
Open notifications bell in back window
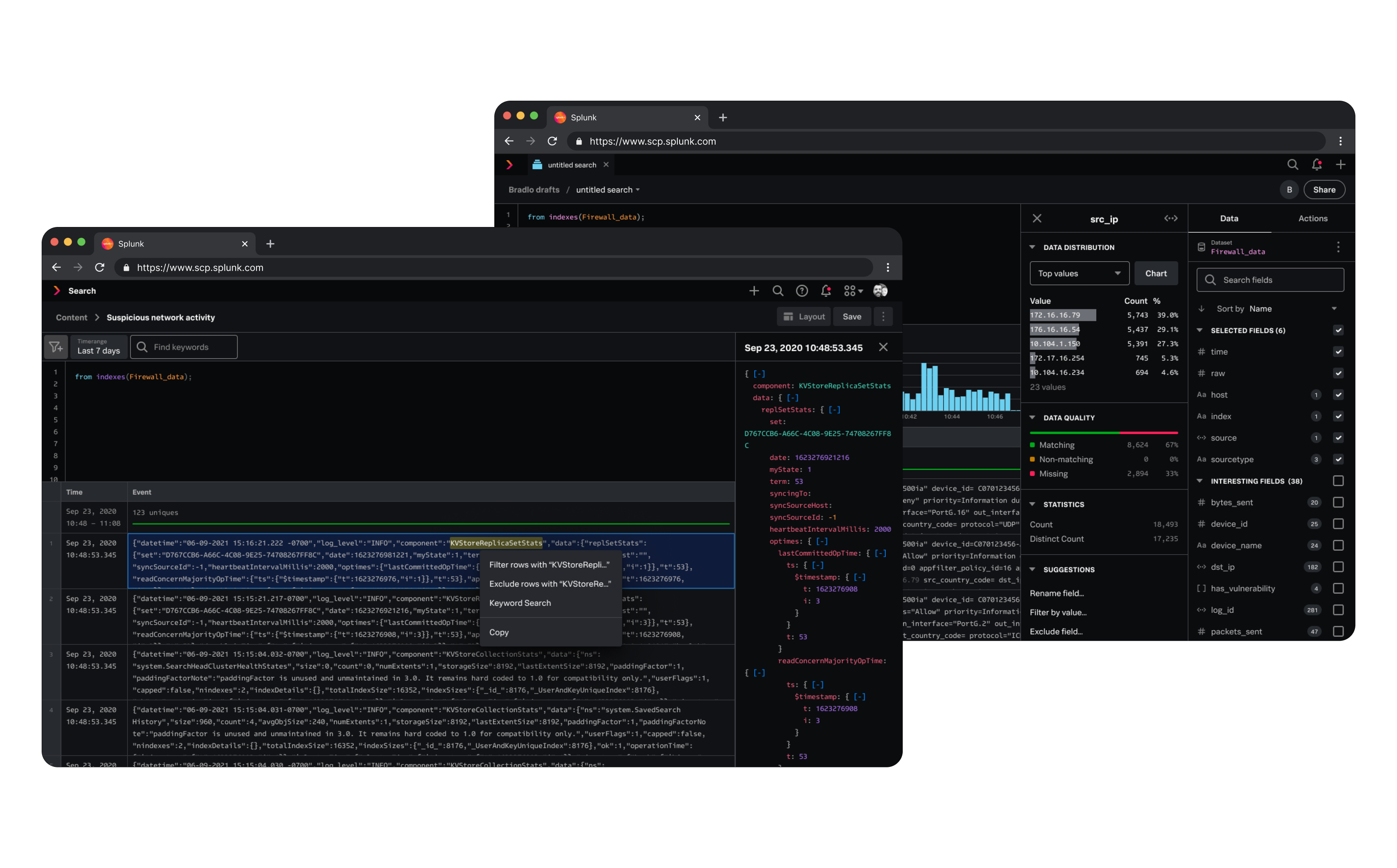click(x=1317, y=165)
